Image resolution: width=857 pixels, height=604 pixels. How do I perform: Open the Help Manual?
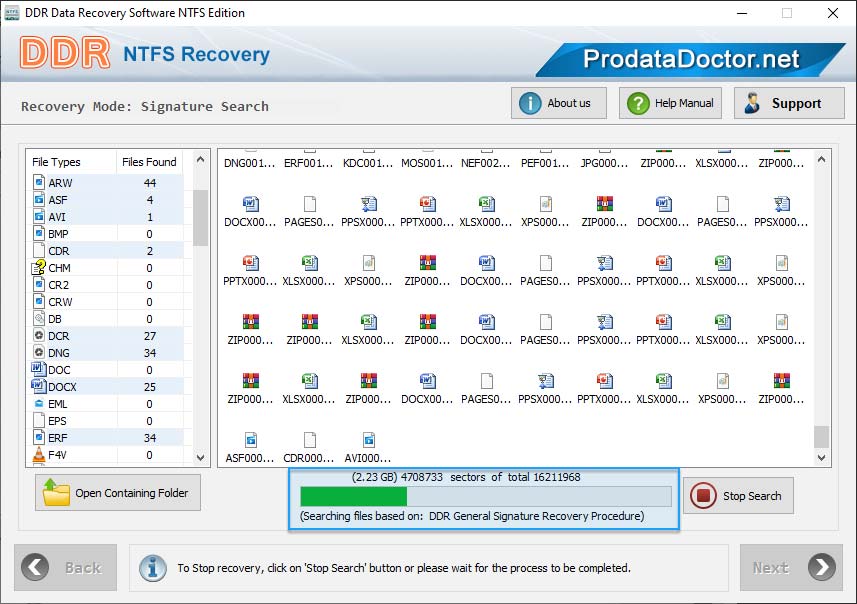point(670,103)
